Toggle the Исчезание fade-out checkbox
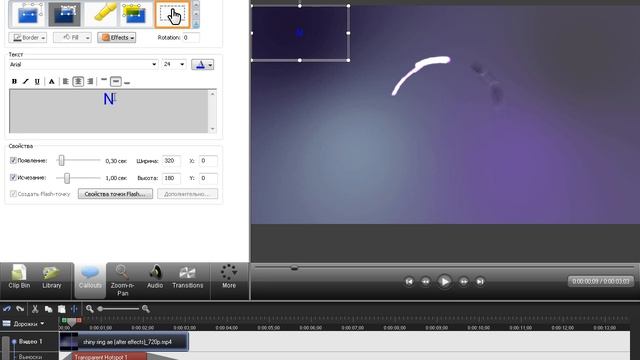The height and width of the screenshot is (360, 640). point(13,178)
